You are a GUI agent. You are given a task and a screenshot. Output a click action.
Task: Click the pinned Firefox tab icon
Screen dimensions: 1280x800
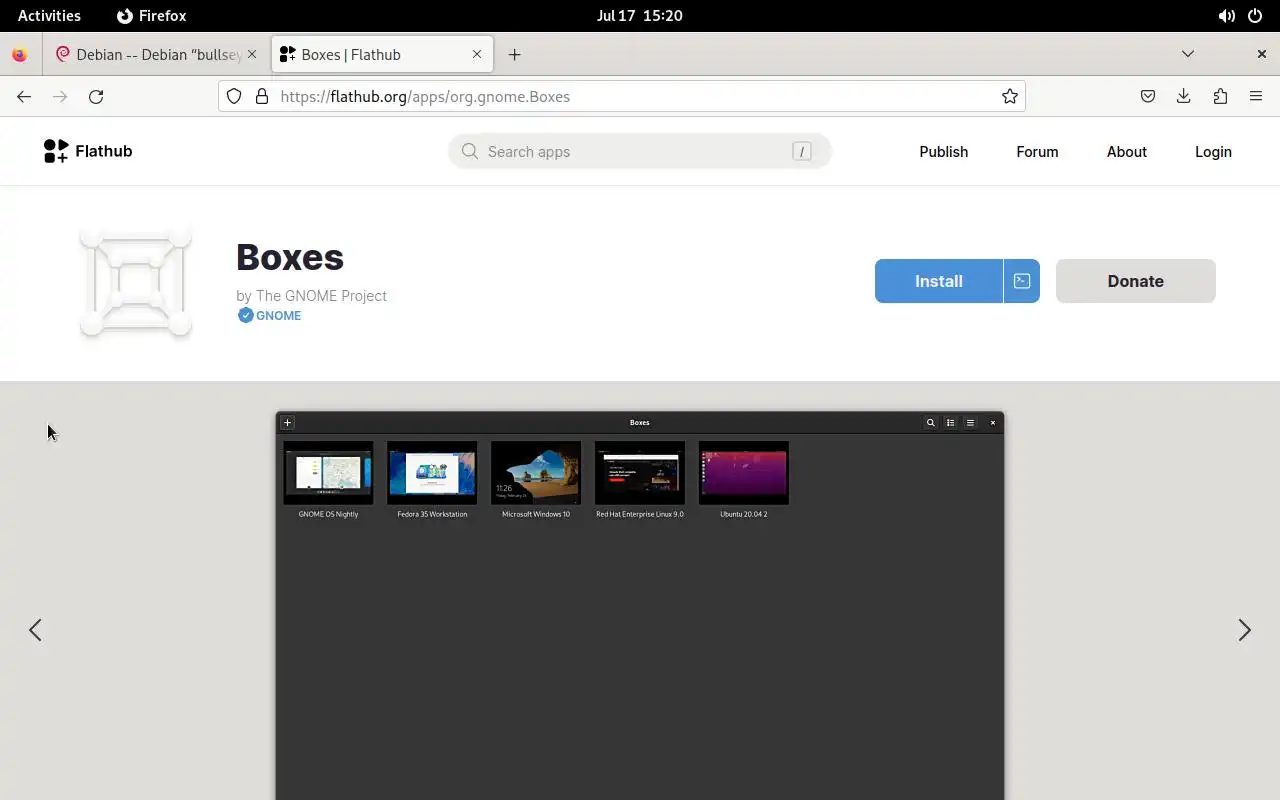click(19, 55)
